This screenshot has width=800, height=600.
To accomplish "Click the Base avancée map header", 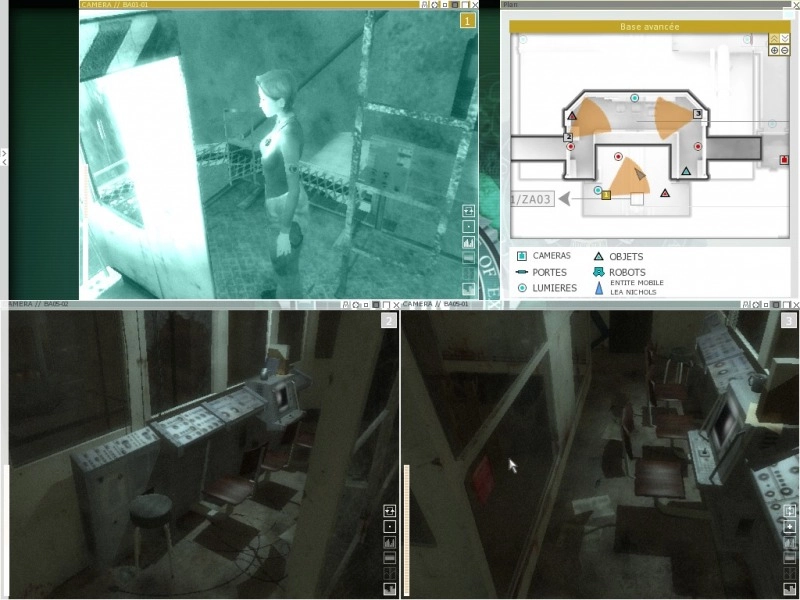I will click(x=648, y=27).
